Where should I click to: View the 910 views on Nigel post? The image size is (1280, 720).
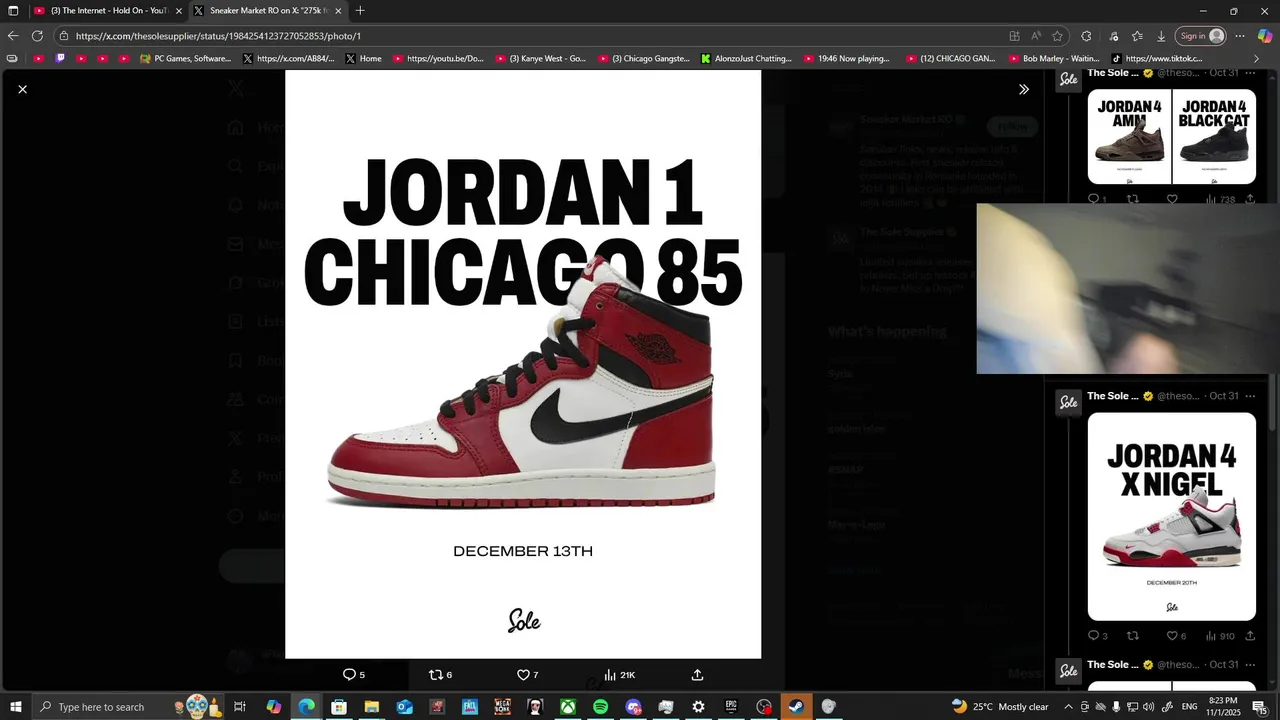[x=1220, y=636]
